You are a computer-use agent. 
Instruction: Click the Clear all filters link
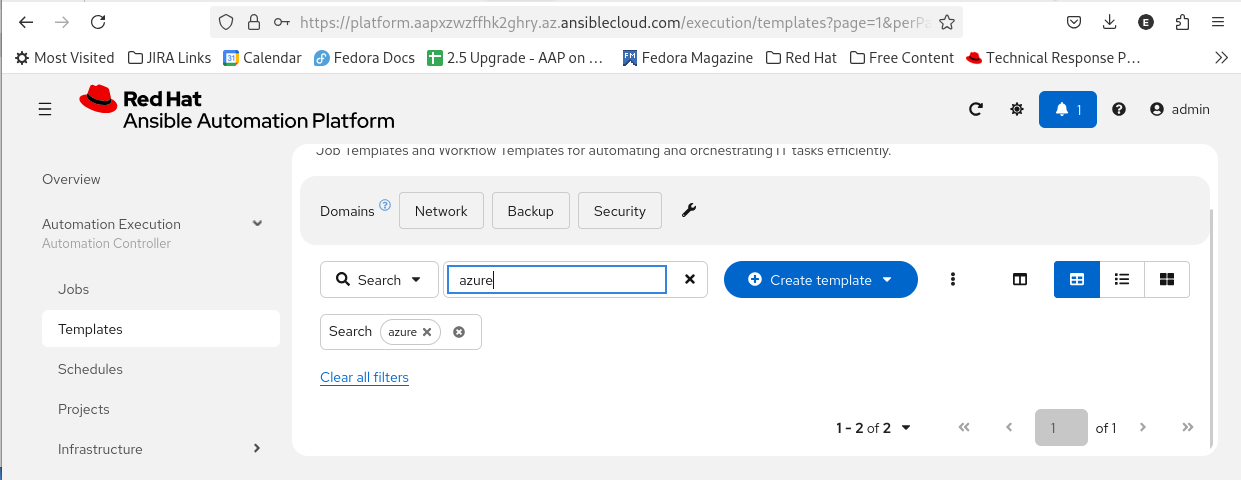point(364,377)
